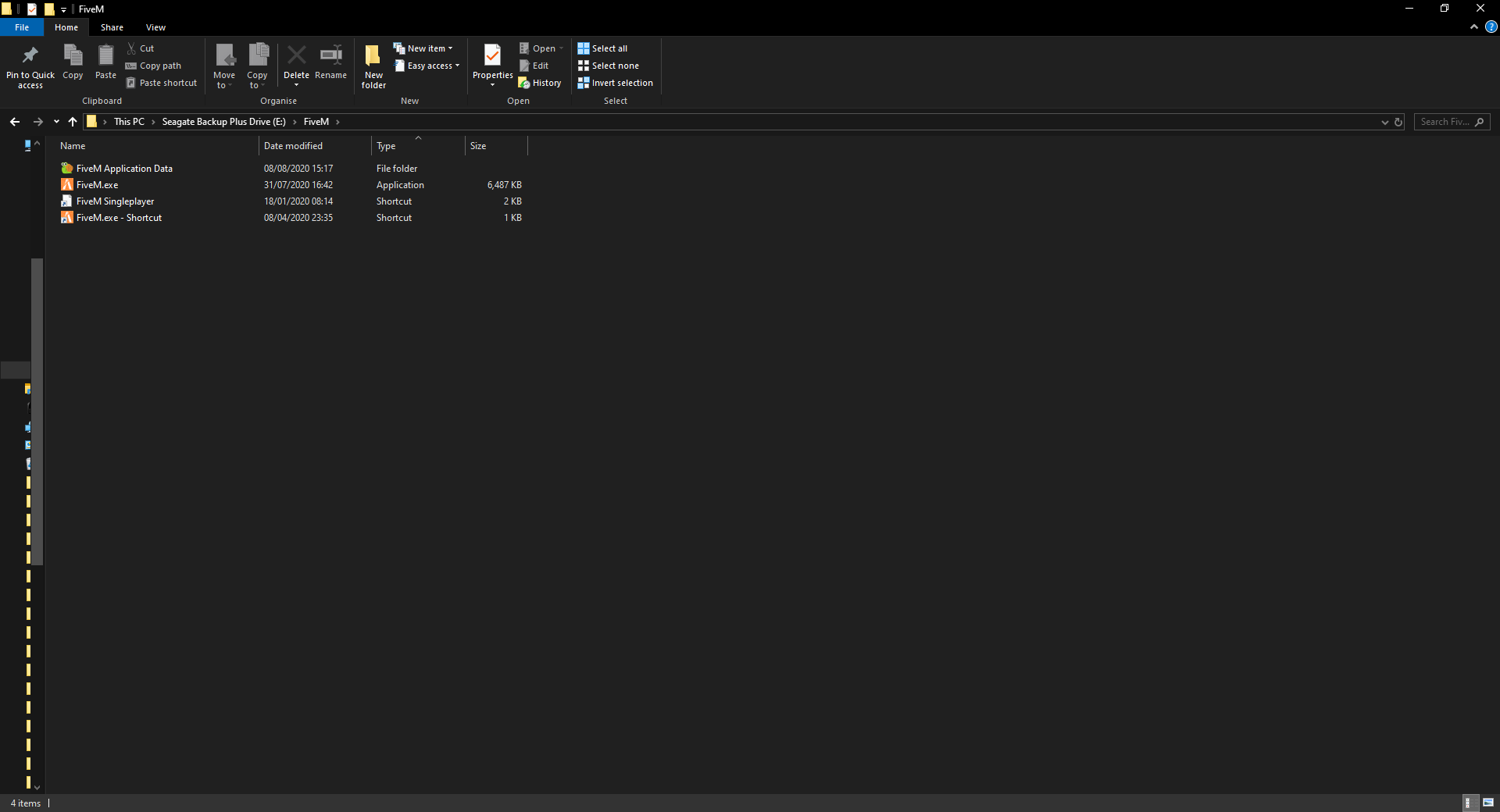The height and width of the screenshot is (812, 1500).
Task: Click the navigation pane scroll down arrow
Action: click(37, 788)
